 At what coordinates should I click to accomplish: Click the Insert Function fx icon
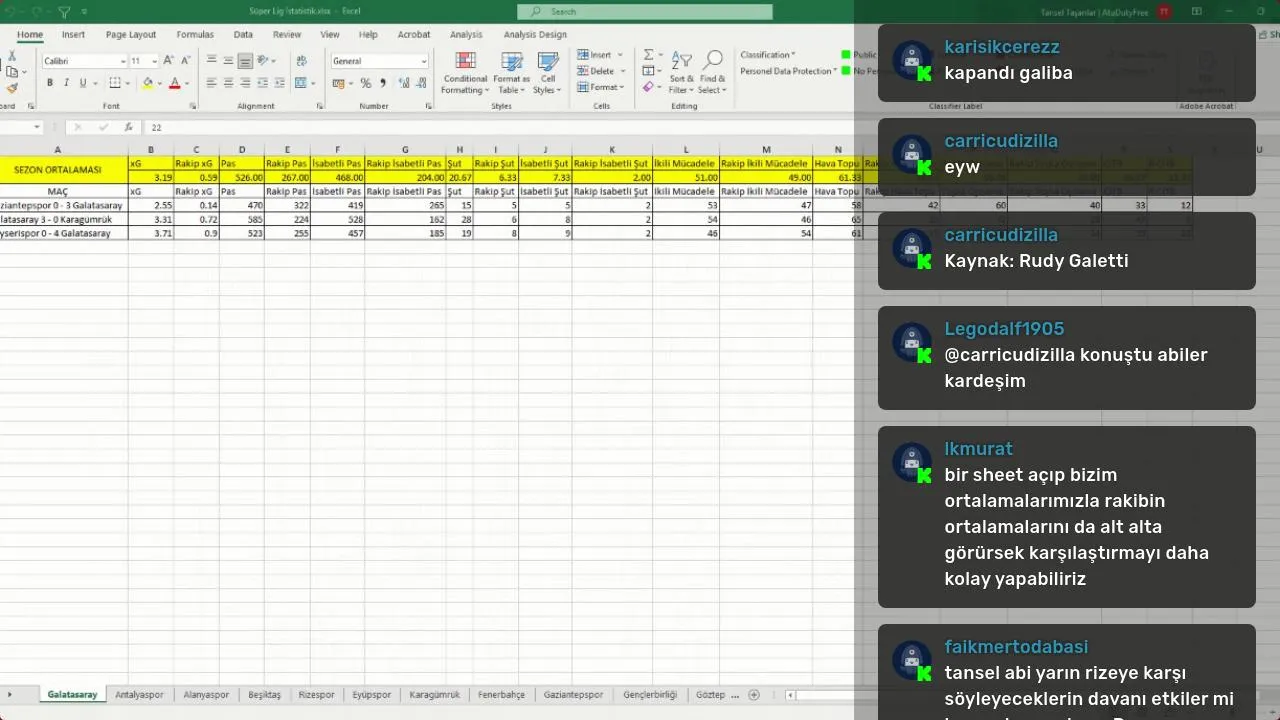coord(128,127)
